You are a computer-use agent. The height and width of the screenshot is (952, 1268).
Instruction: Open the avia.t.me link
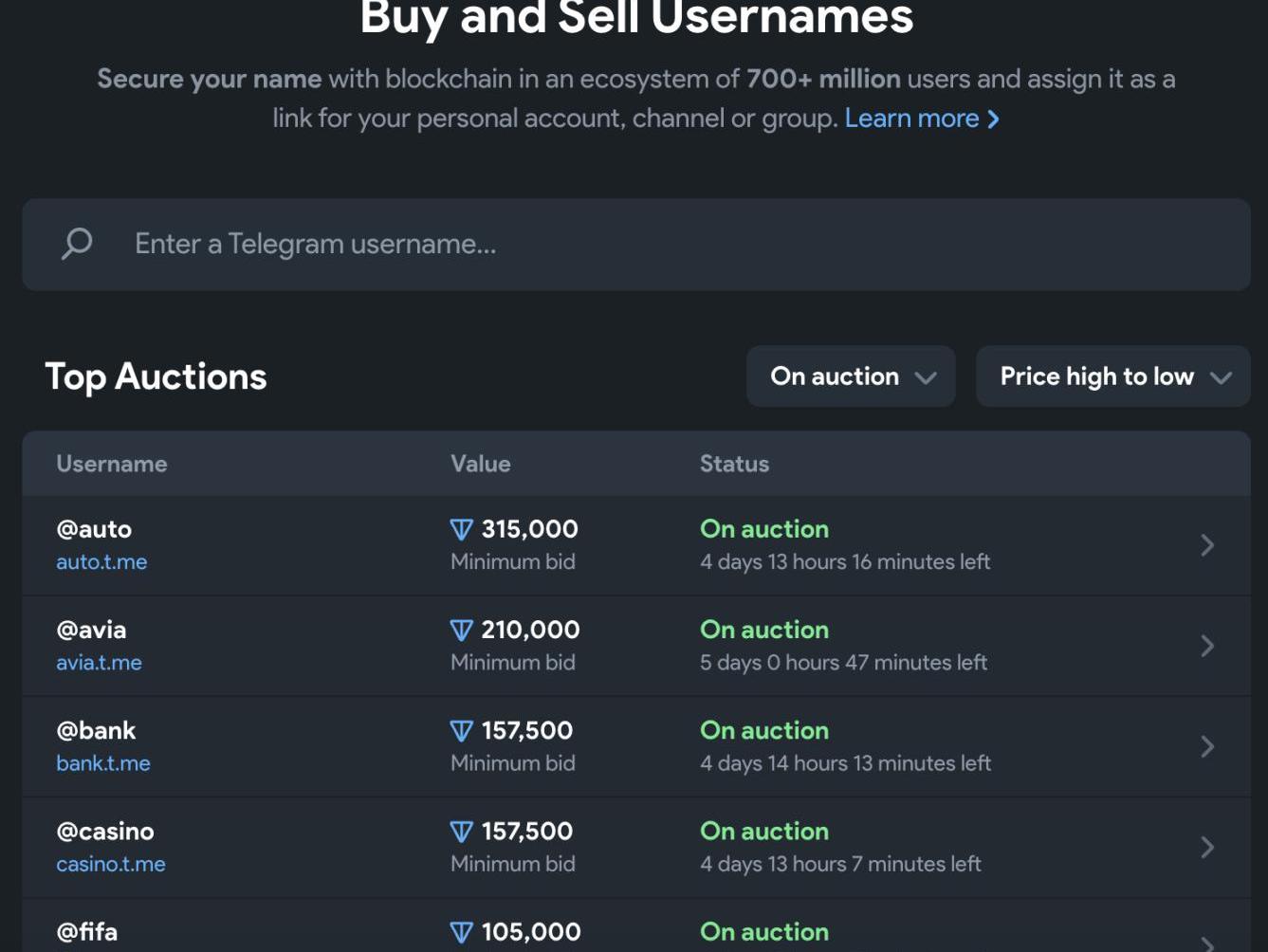pos(99,662)
